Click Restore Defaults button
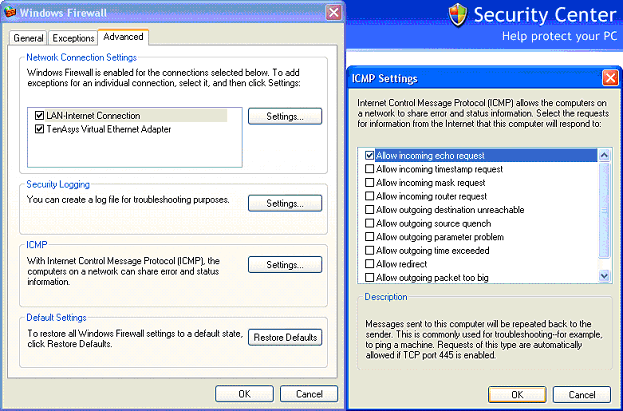 [285, 337]
